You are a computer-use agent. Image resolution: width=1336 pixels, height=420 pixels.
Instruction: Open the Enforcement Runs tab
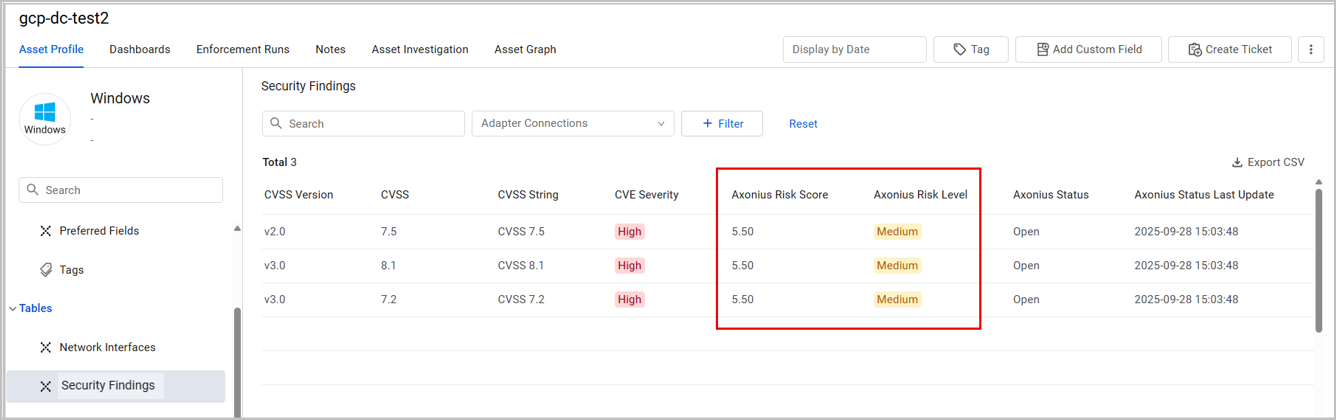[243, 49]
